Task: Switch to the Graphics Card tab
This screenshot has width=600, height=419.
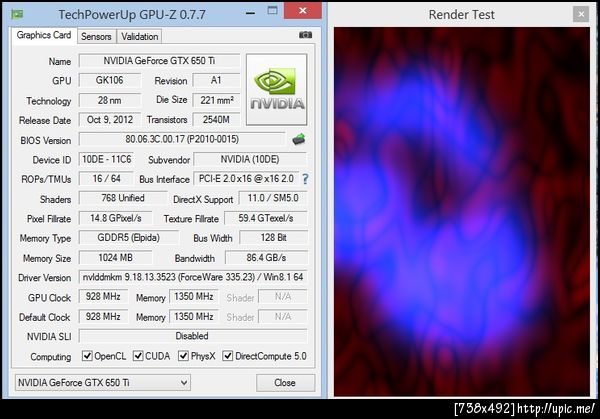Action: tap(44, 35)
